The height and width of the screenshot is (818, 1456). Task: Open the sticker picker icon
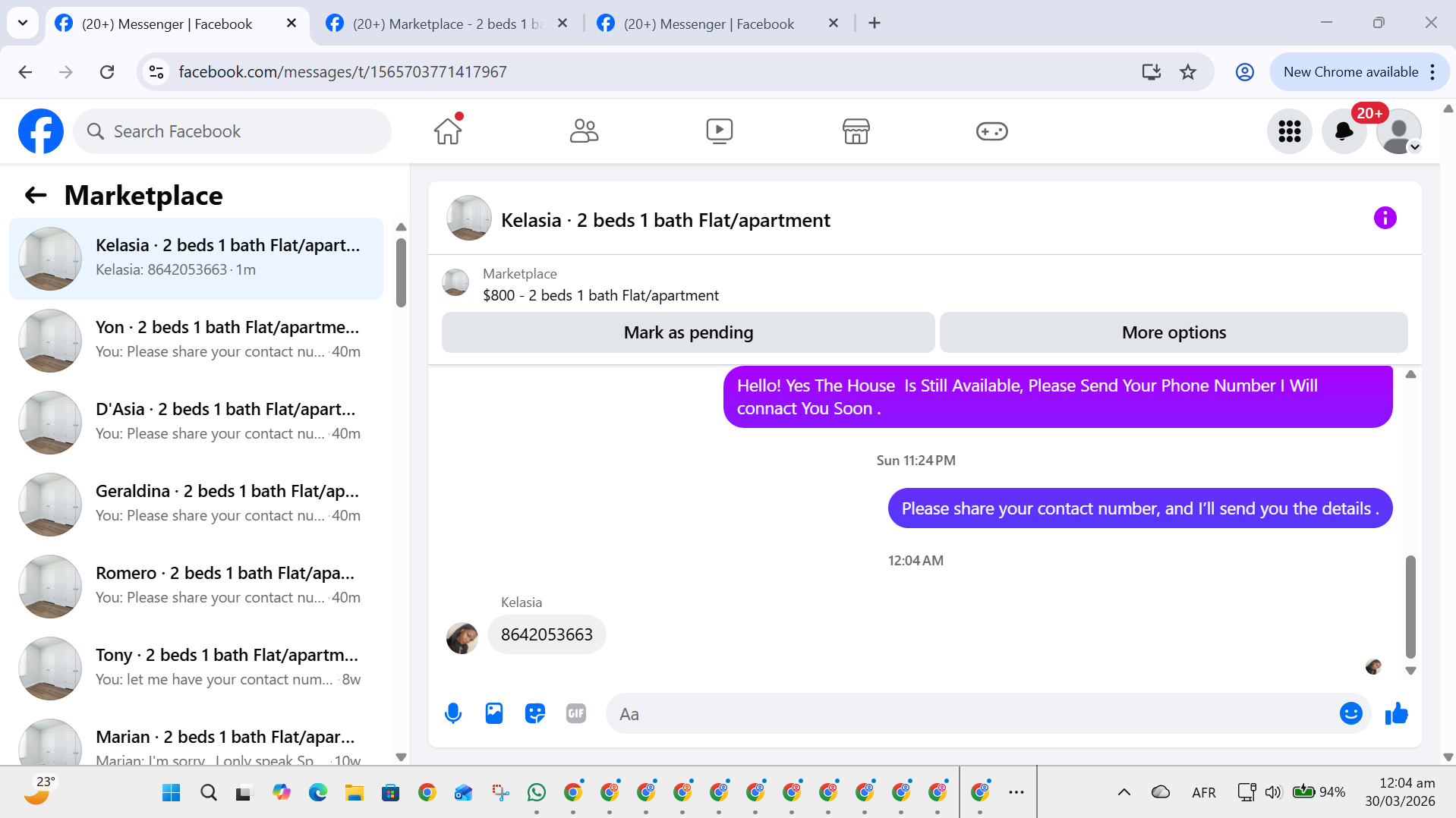pos(535,713)
